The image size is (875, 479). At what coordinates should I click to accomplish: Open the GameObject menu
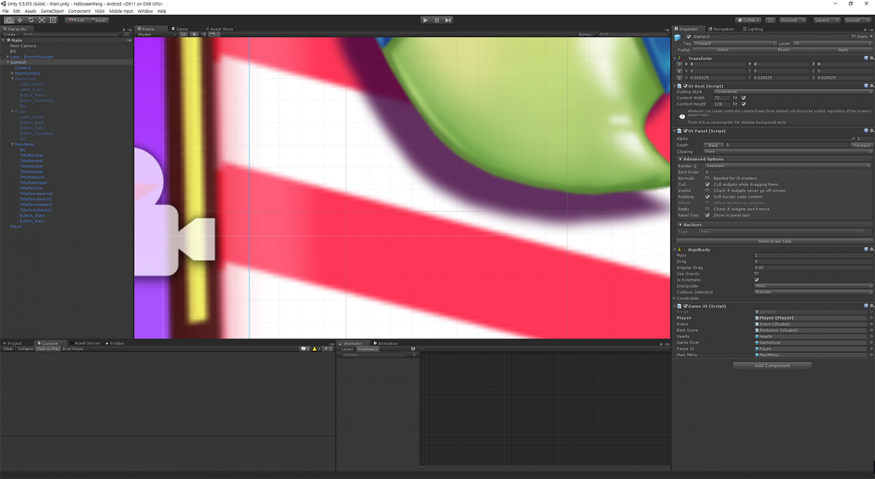pos(52,11)
